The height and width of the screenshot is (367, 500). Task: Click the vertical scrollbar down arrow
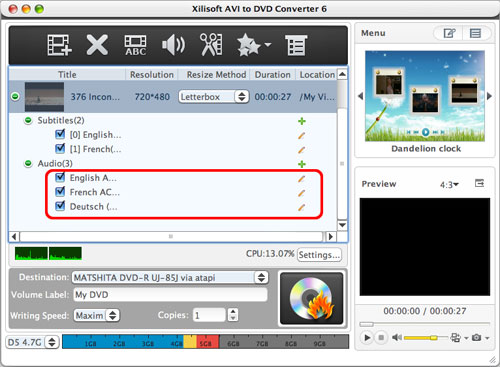342,225
